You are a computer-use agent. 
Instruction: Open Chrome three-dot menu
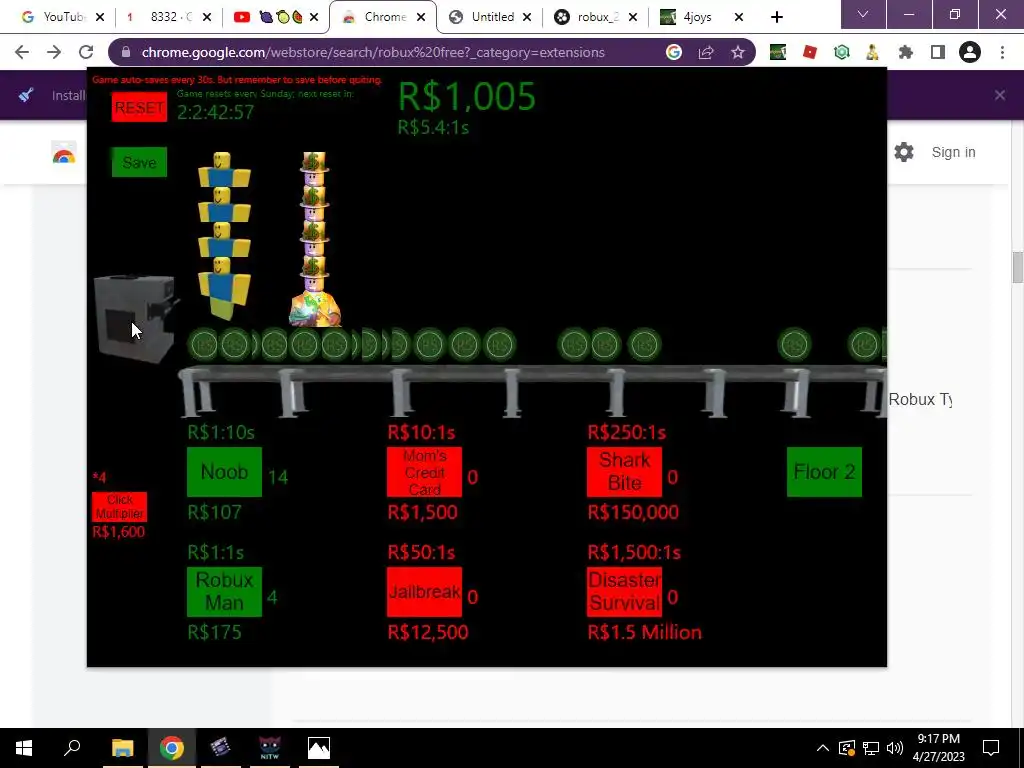(x=1002, y=52)
